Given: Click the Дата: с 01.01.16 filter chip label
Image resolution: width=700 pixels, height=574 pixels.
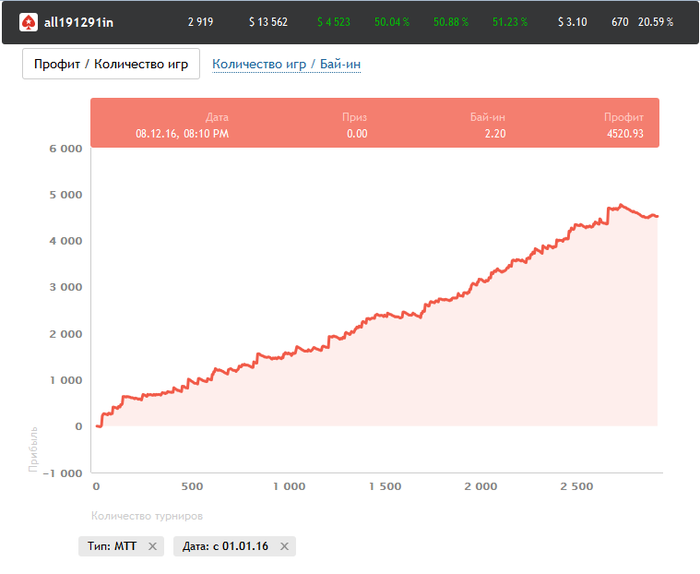Looking at the screenshot, I should click(225, 546).
